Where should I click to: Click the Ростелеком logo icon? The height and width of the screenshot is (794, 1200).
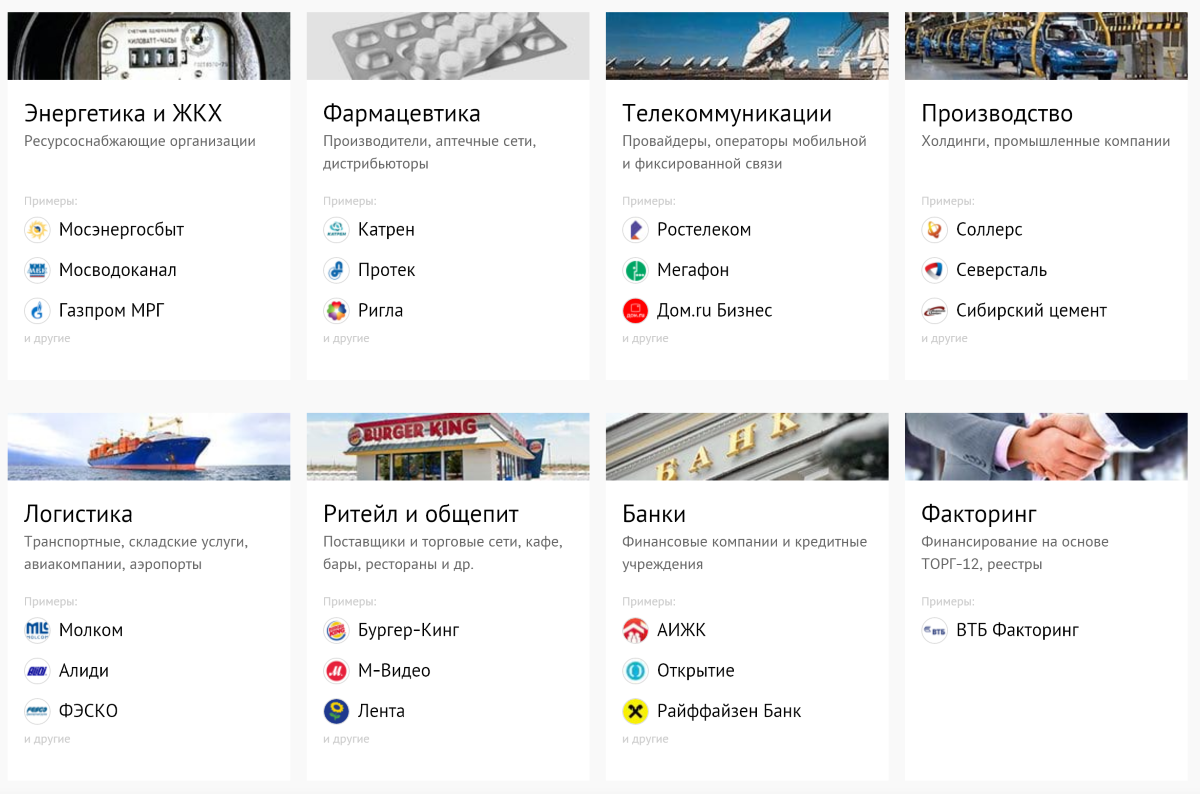pyautogui.click(x=635, y=230)
